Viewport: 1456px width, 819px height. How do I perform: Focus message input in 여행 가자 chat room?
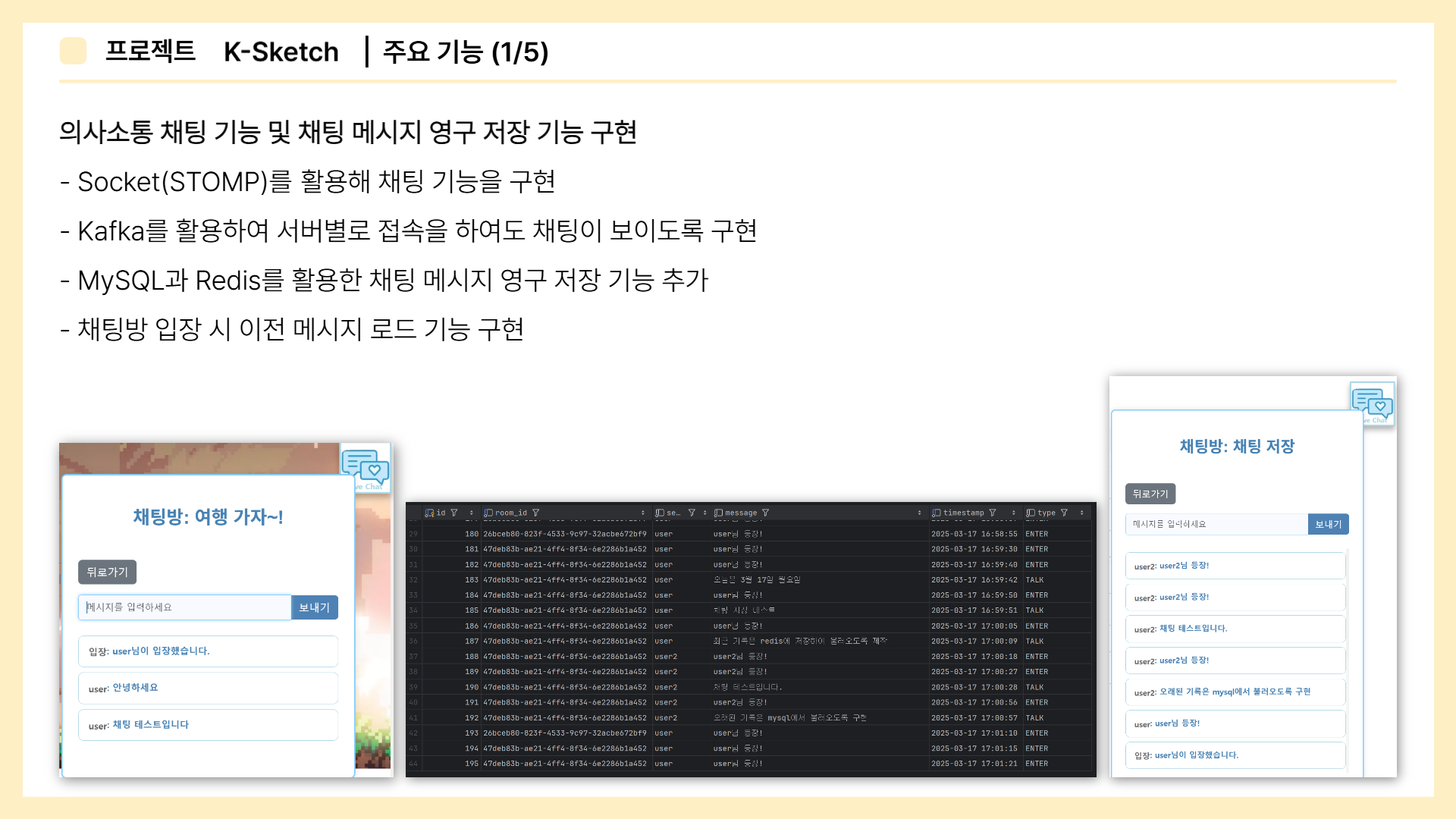pyautogui.click(x=184, y=607)
